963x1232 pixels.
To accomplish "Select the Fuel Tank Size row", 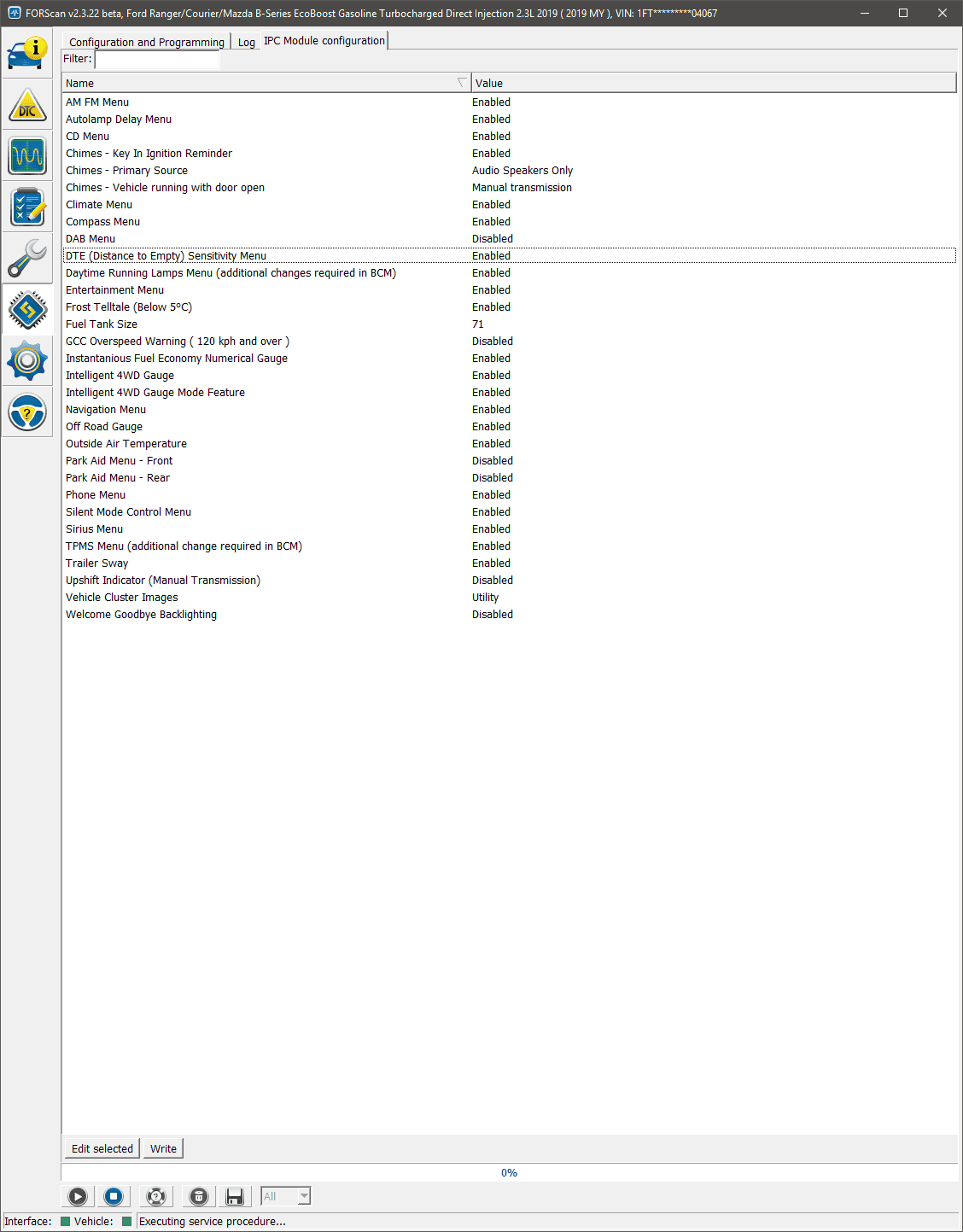I will (x=102, y=324).
